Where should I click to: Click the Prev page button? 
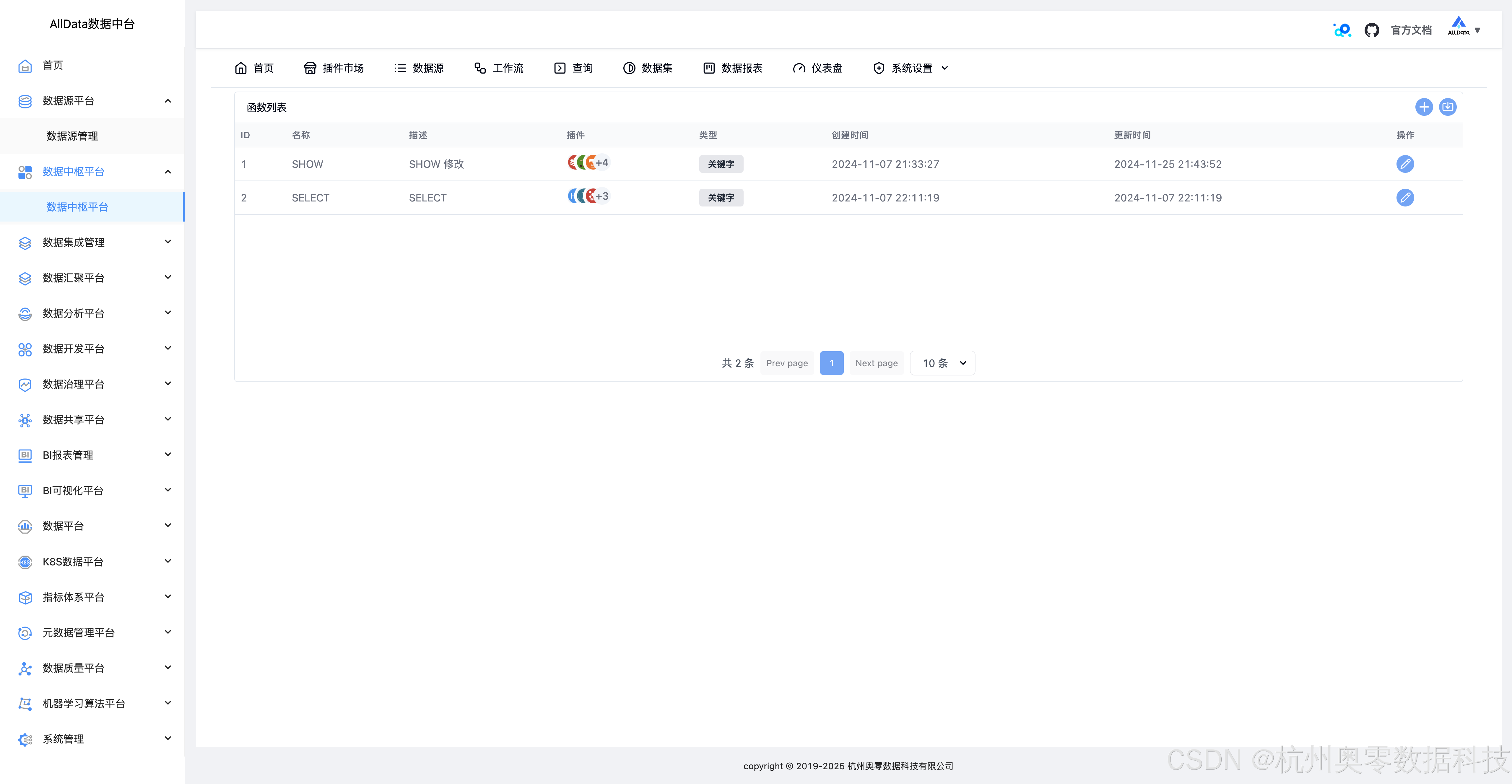pos(786,363)
